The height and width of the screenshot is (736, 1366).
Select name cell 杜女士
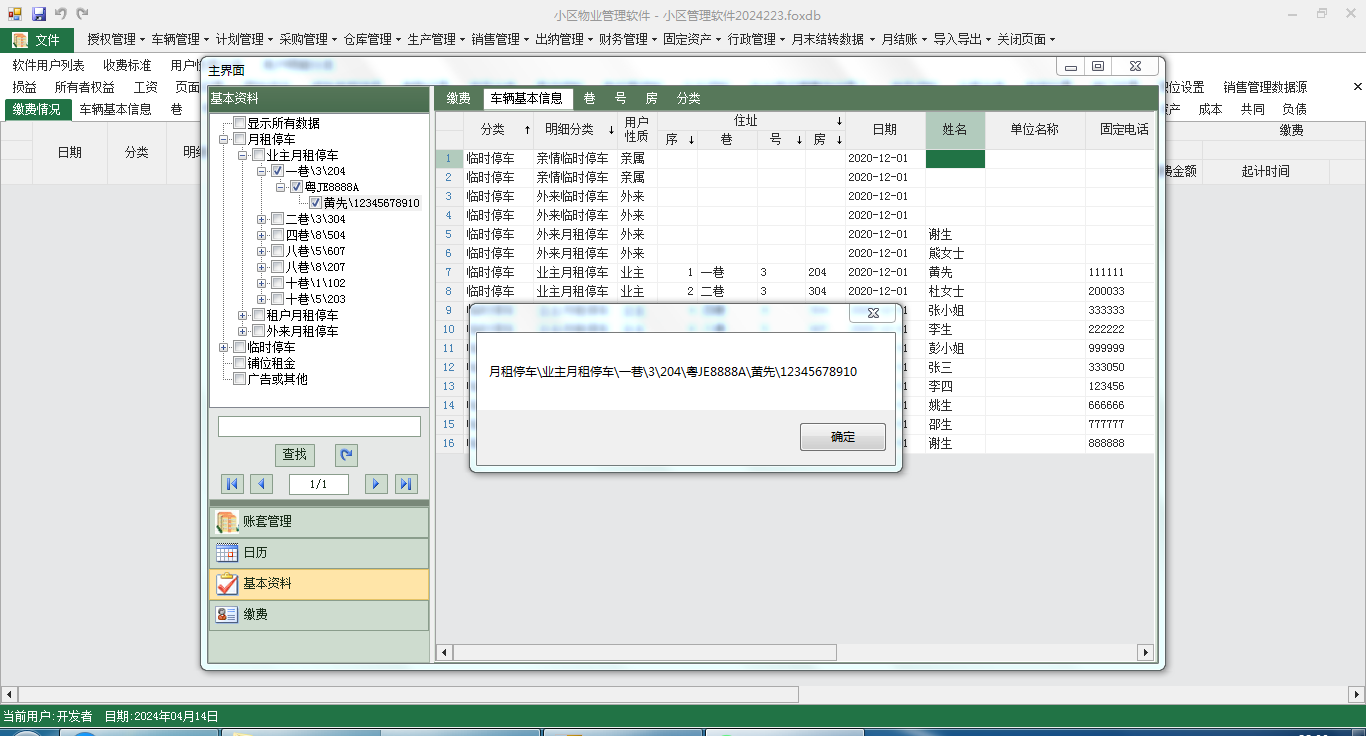tap(955, 291)
